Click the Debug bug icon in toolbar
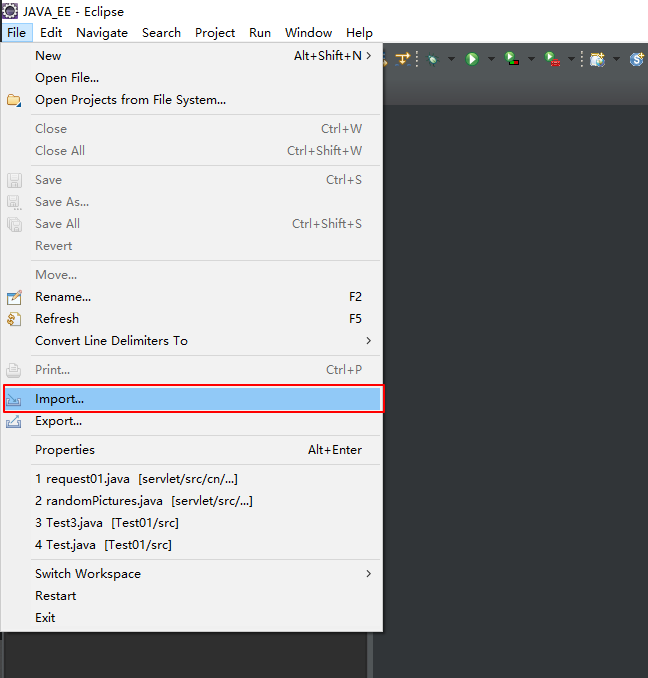The image size is (648, 678). coord(432,59)
